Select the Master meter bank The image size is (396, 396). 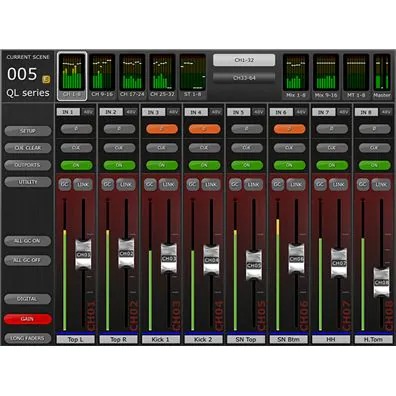[x=382, y=76]
